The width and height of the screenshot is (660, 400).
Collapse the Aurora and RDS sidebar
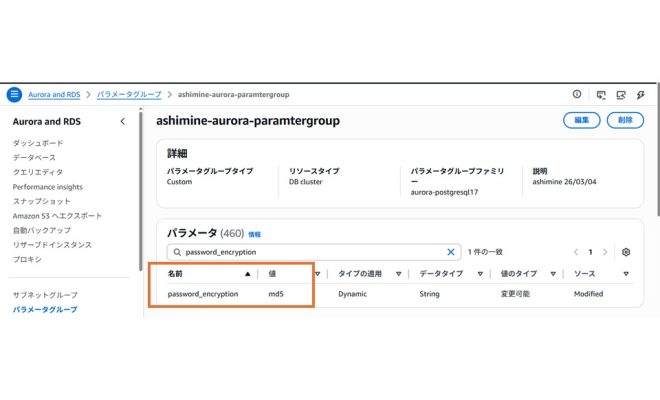(x=122, y=121)
